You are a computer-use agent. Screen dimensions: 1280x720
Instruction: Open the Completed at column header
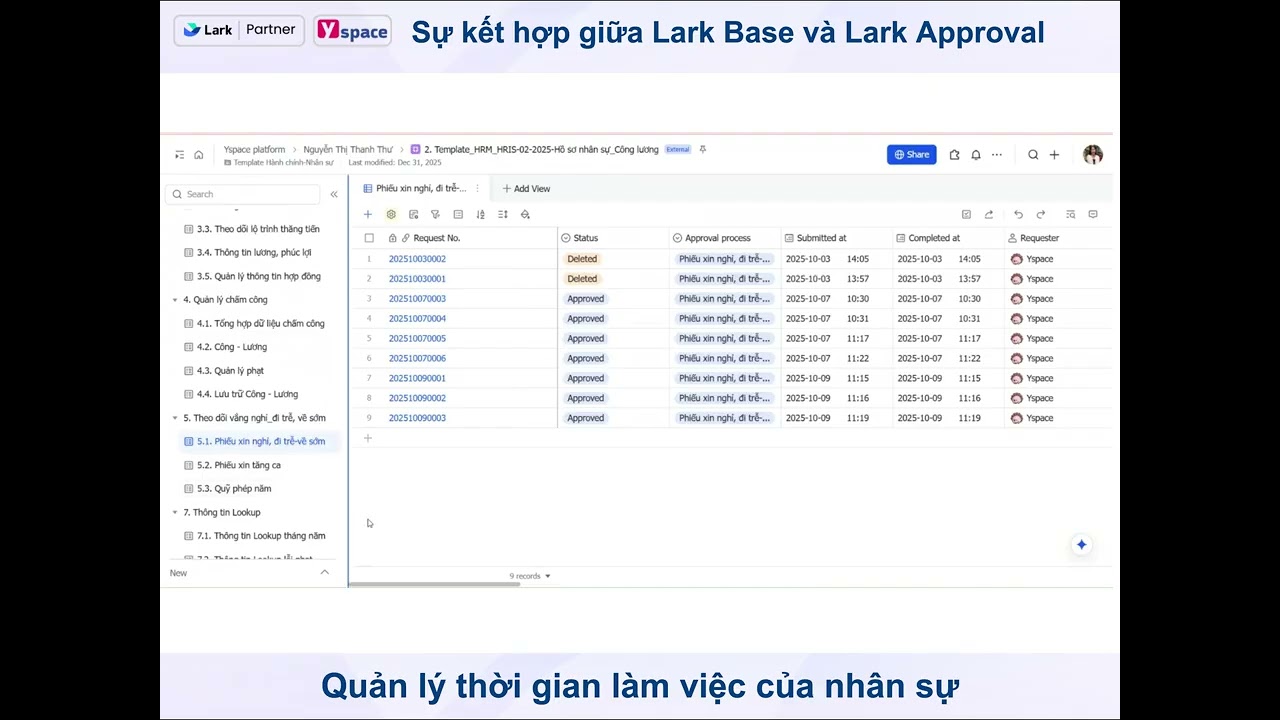tap(949, 238)
